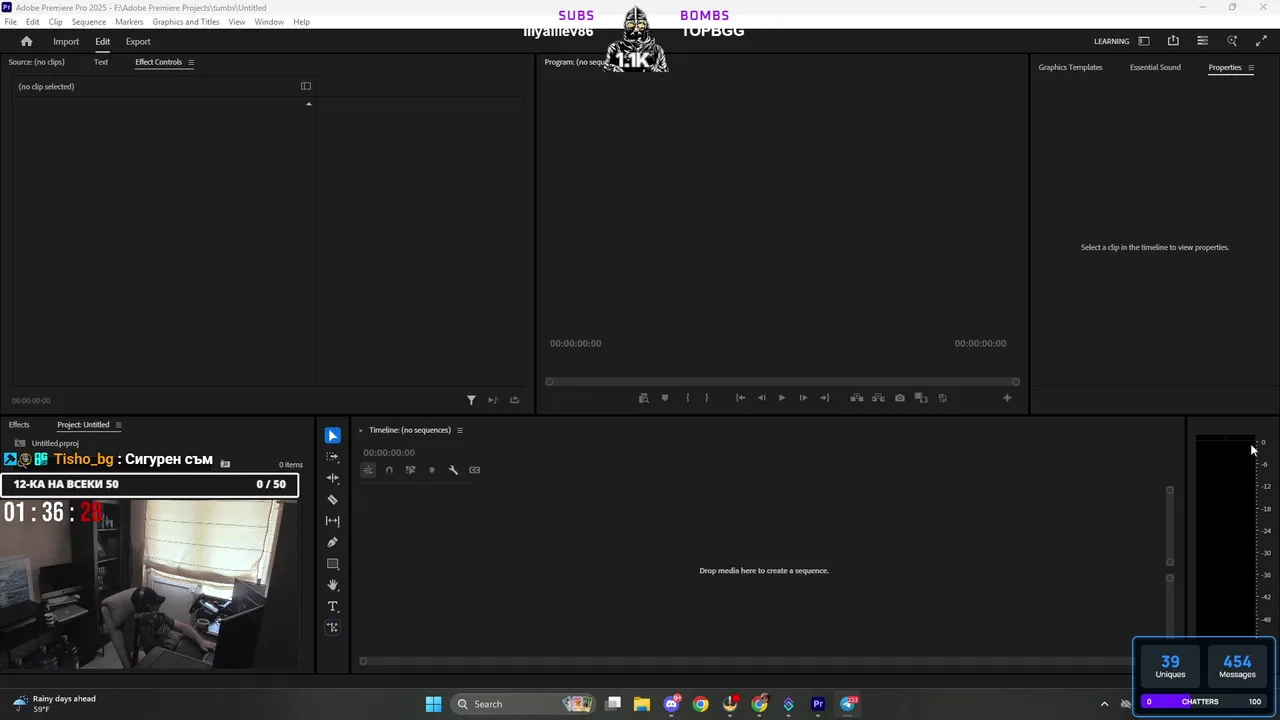Click Mark Out in Program monitor
Image resolution: width=1280 pixels, height=720 pixels.
[x=707, y=398]
